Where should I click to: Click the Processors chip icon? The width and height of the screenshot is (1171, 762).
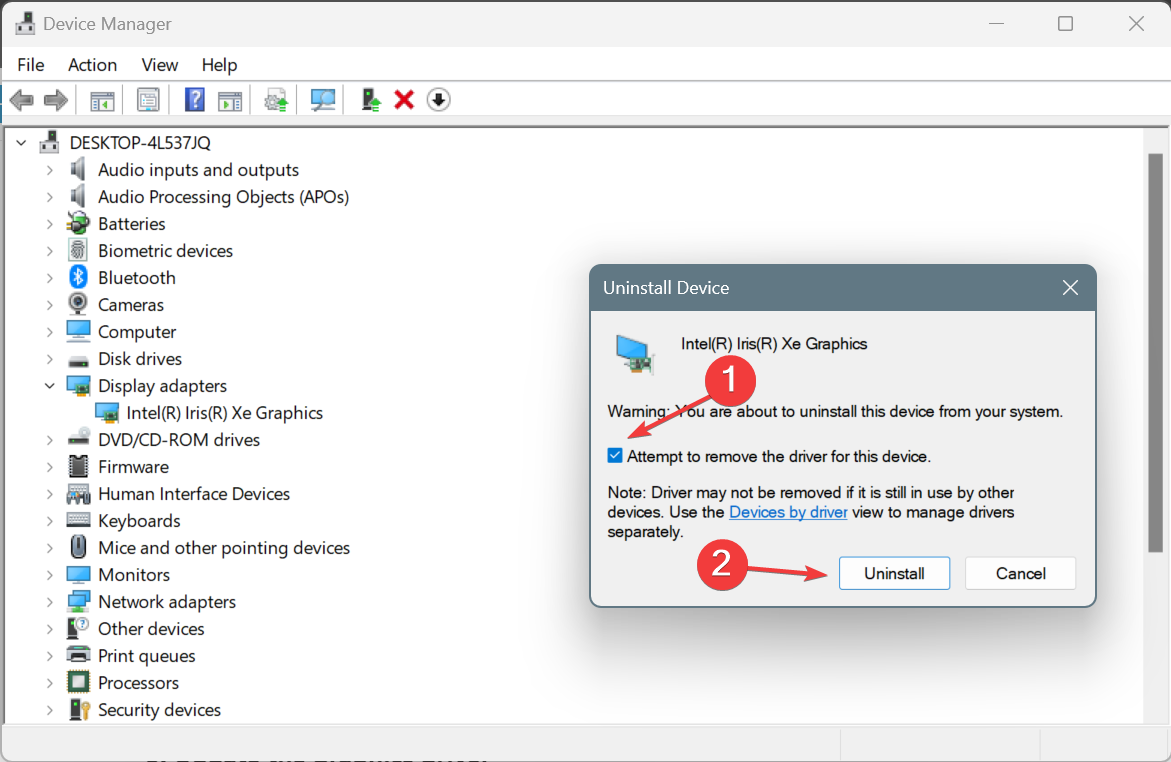78,682
